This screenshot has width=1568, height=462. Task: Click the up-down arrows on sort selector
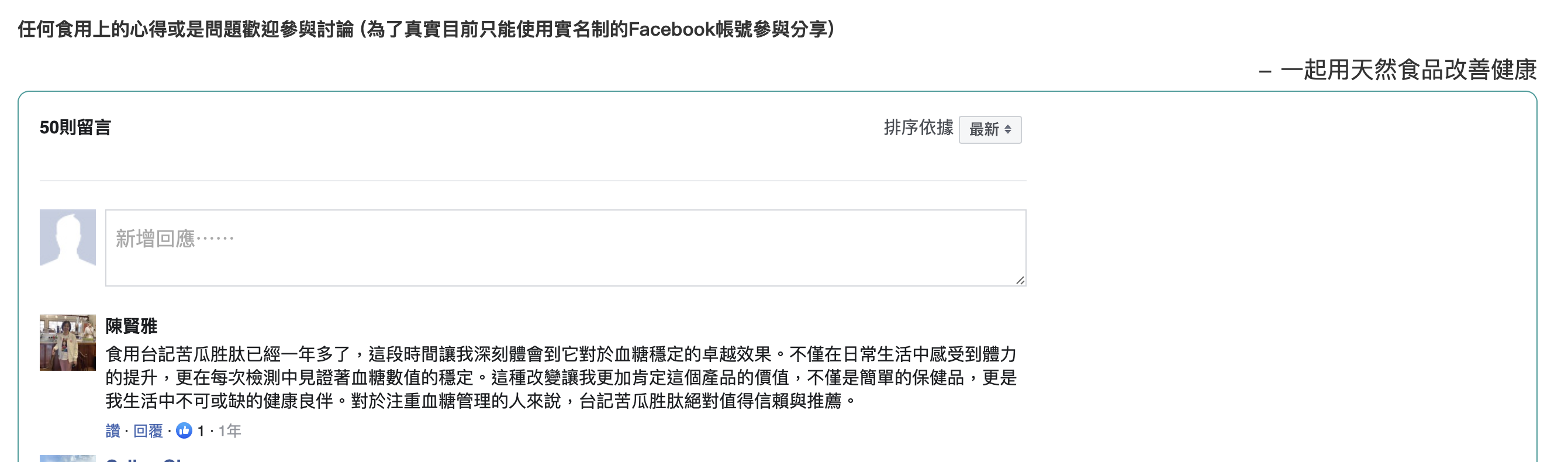(1008, 129)
